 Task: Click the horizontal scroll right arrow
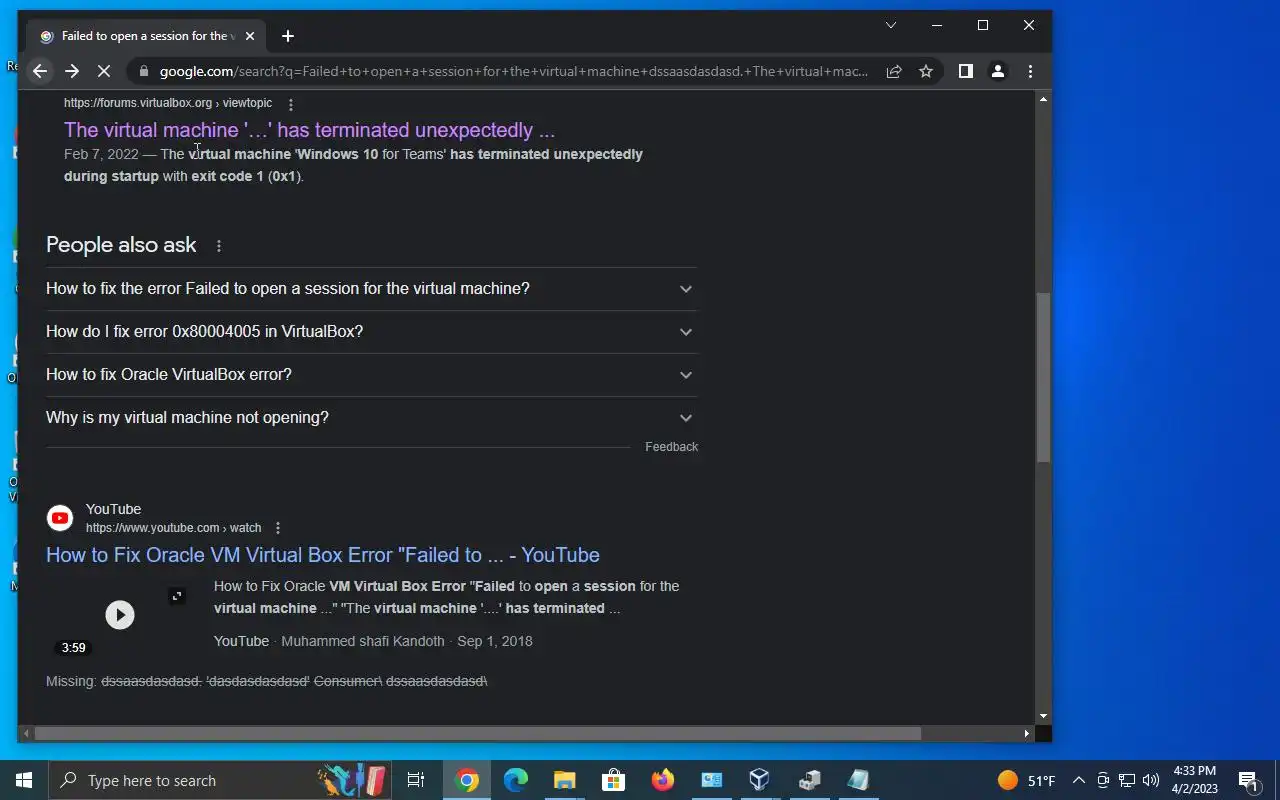tap(1027, 733)
